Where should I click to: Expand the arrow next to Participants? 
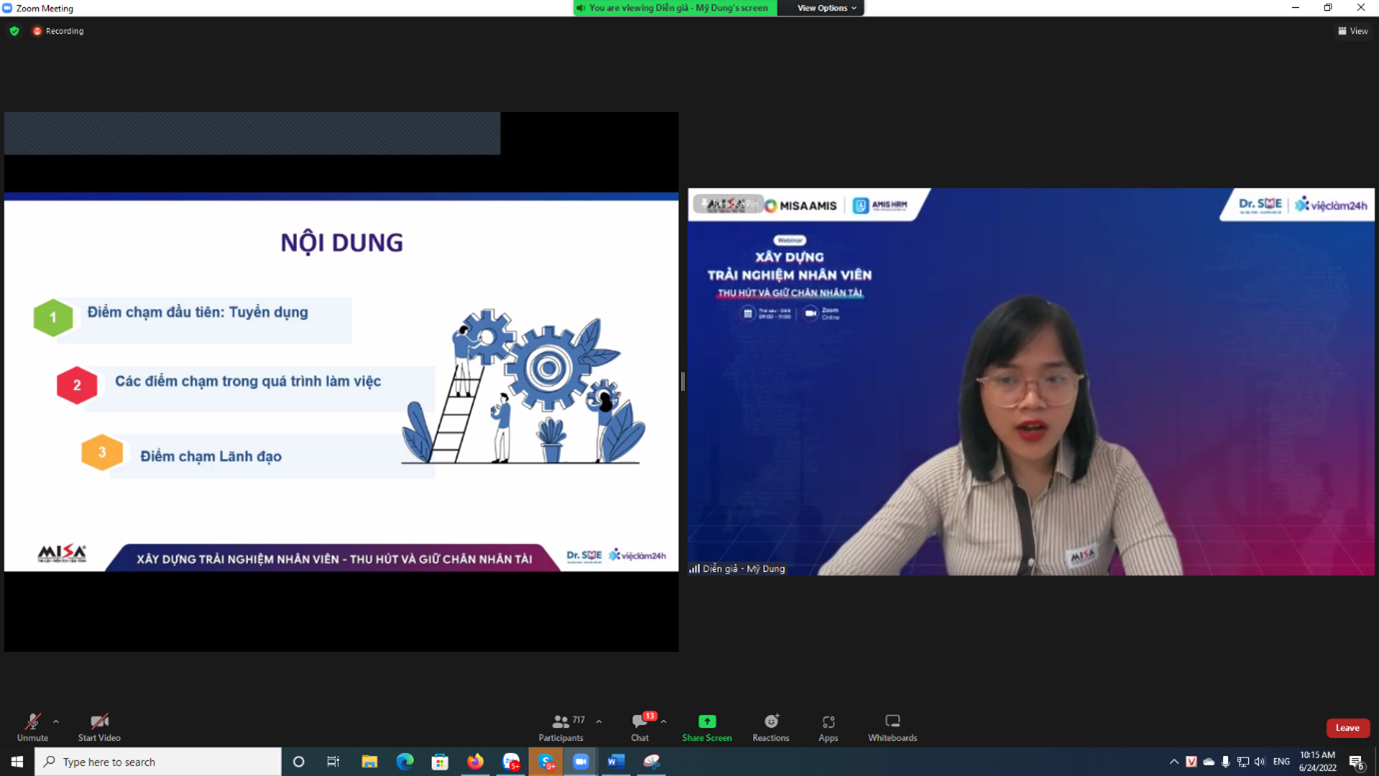599,721
